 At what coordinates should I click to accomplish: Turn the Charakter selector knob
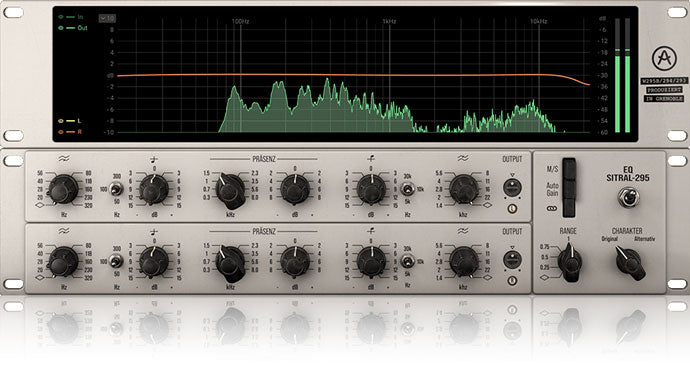[x=630, y=263]
